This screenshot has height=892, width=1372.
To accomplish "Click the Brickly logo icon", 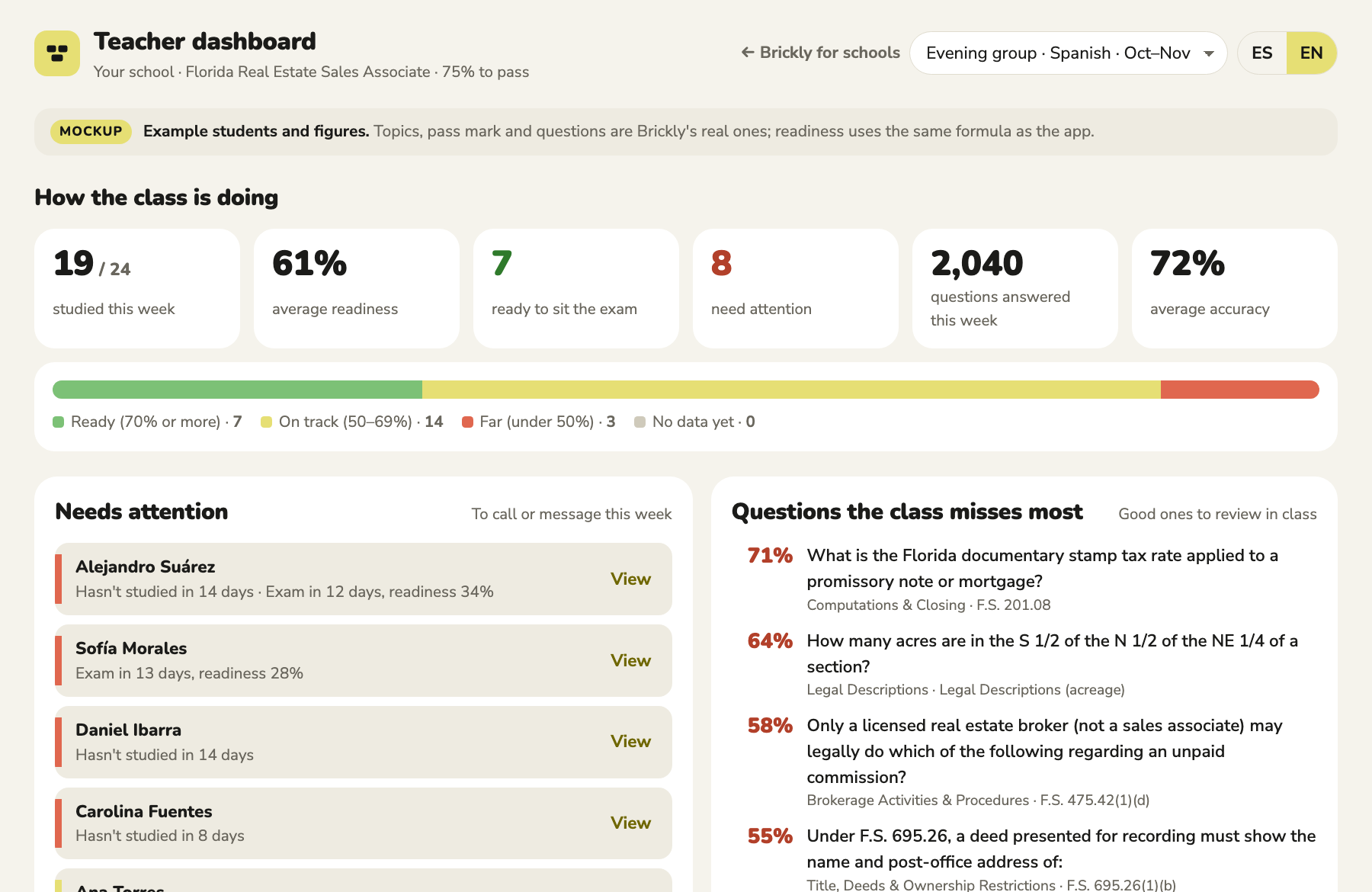I will coord(57,53).
